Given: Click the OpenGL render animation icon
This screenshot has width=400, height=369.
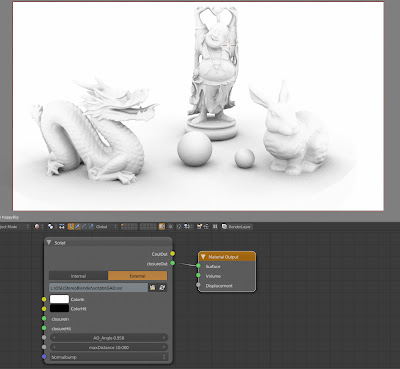Looking at the screenshot, I should point(206,226).
